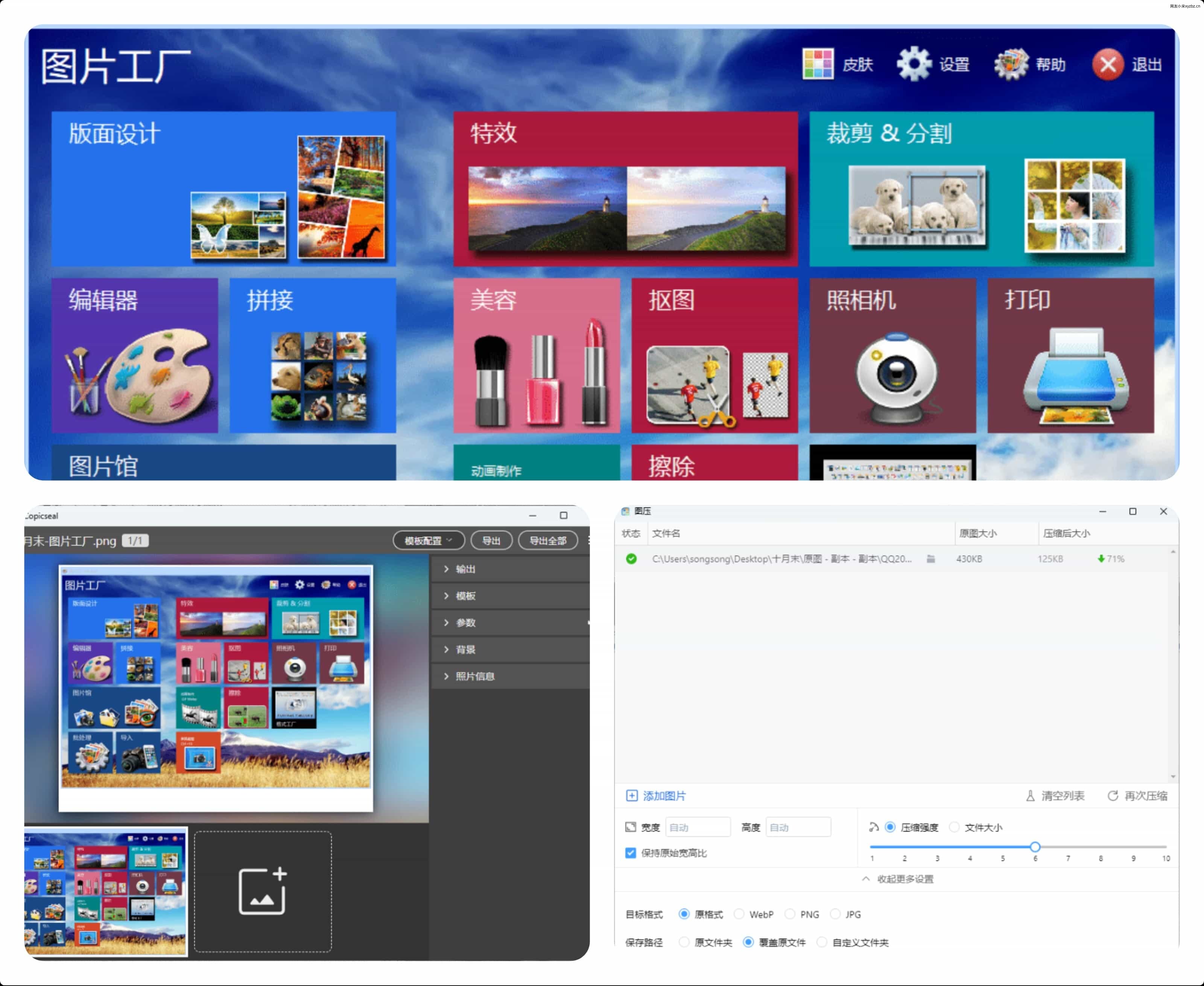This screenshot has width=1204, height=986.
Task: Open the 模板配置 dropdown
Action: (x=428, y=541)
